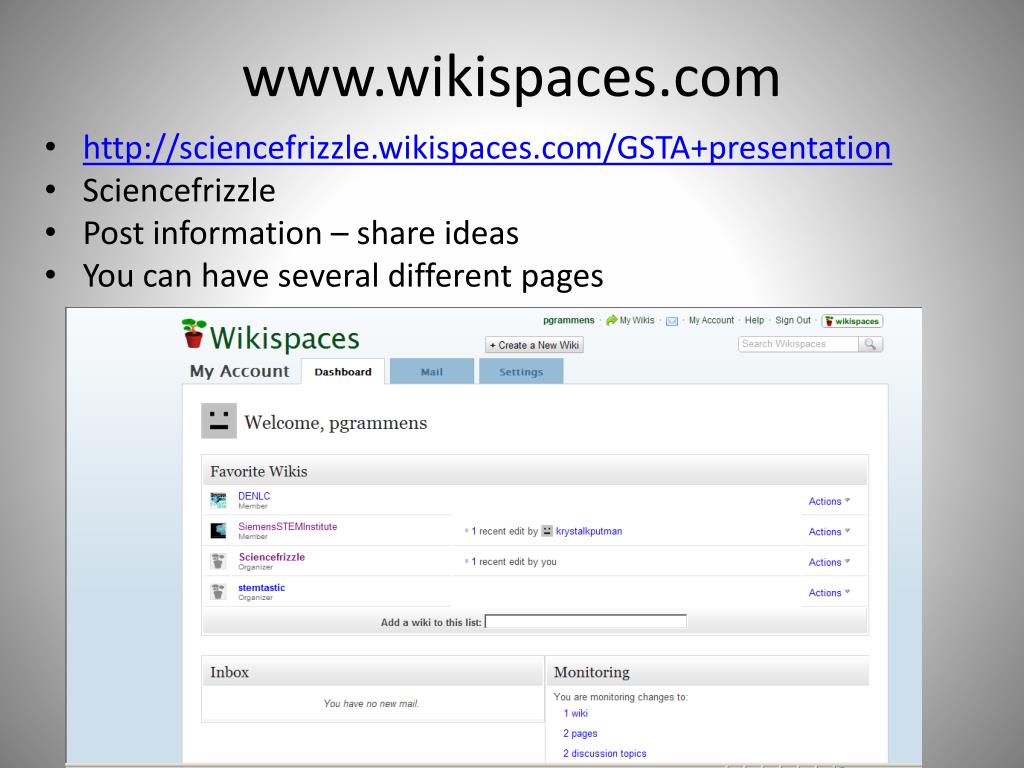The image size is (1024, 768).
Task: Open the monitored '2 pages' link
Action: 580,733
